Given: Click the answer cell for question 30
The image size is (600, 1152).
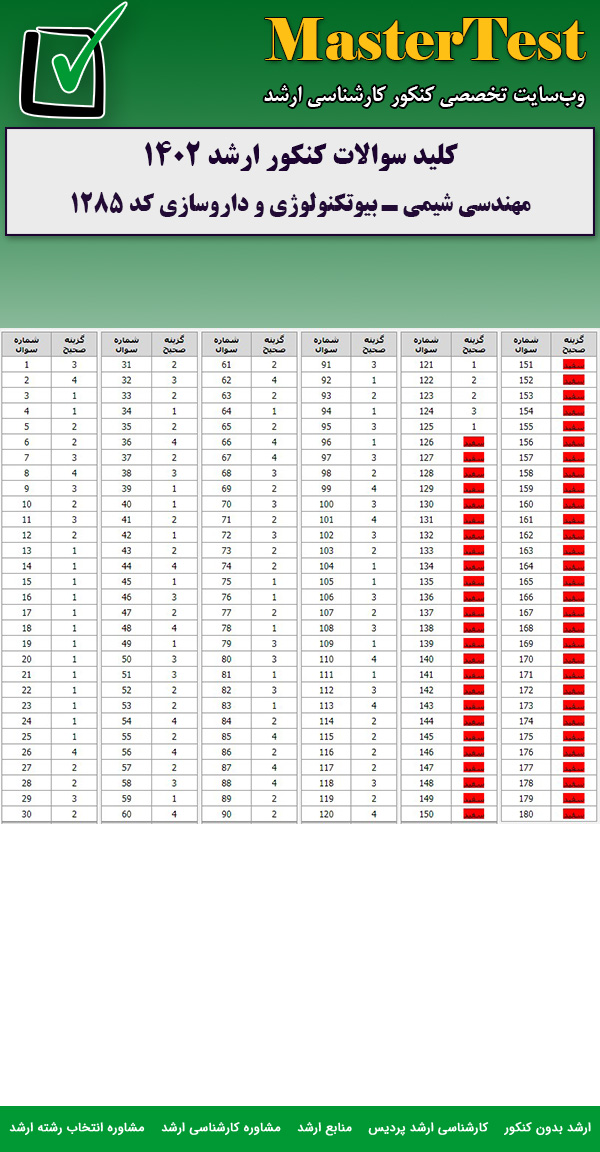Looking at the screenshot, I should point(74,814).
